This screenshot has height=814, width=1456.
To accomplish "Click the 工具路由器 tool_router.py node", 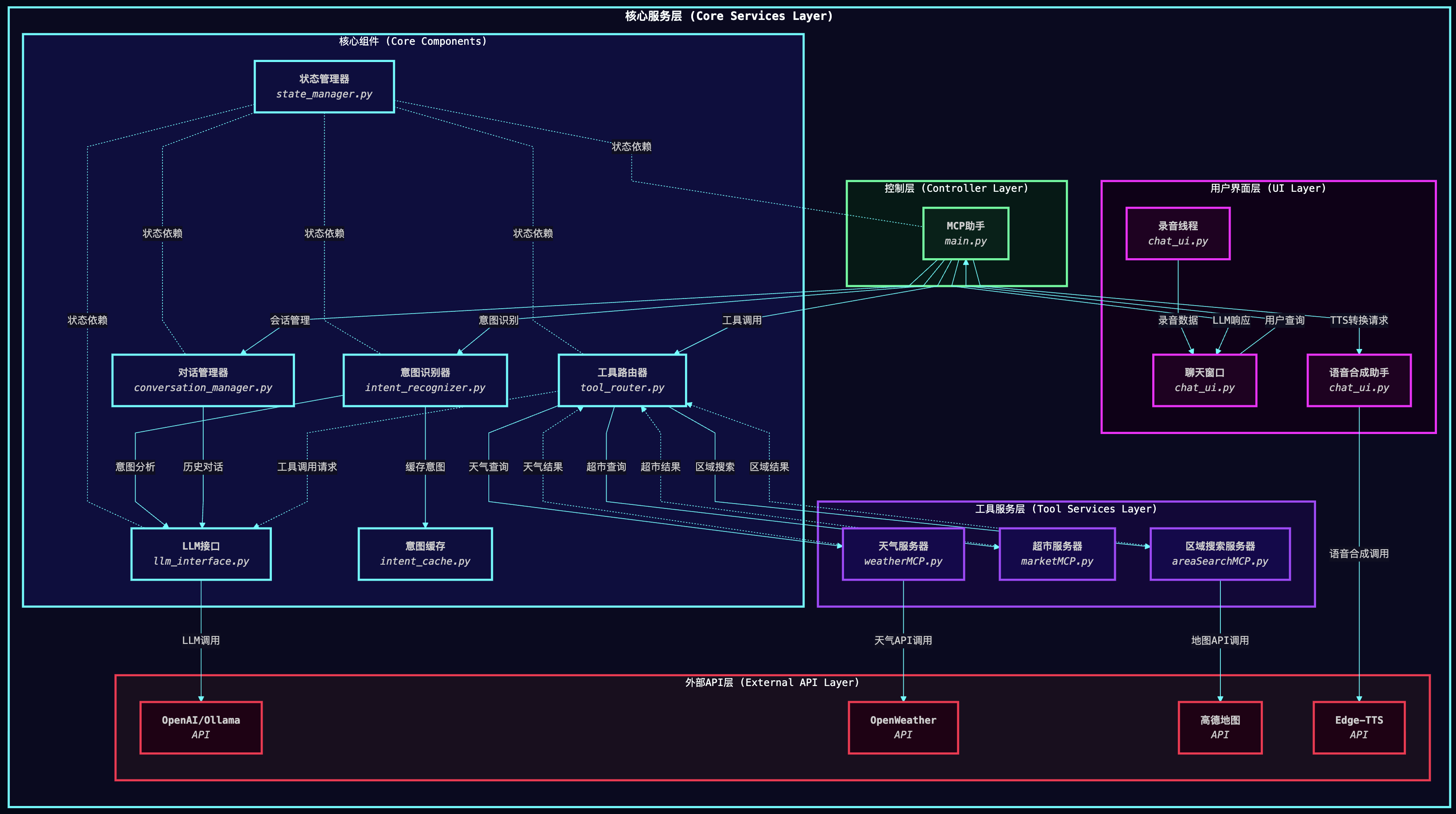I will click(x=622, y=380).
